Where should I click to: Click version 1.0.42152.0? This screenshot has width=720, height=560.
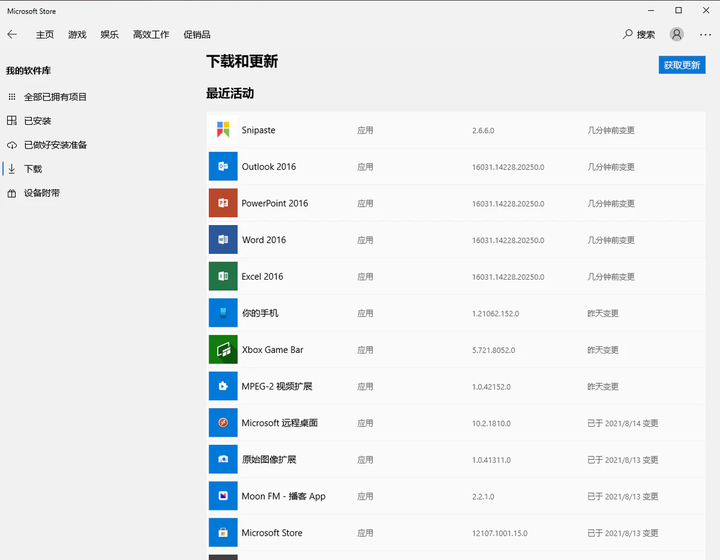point(491,387)
